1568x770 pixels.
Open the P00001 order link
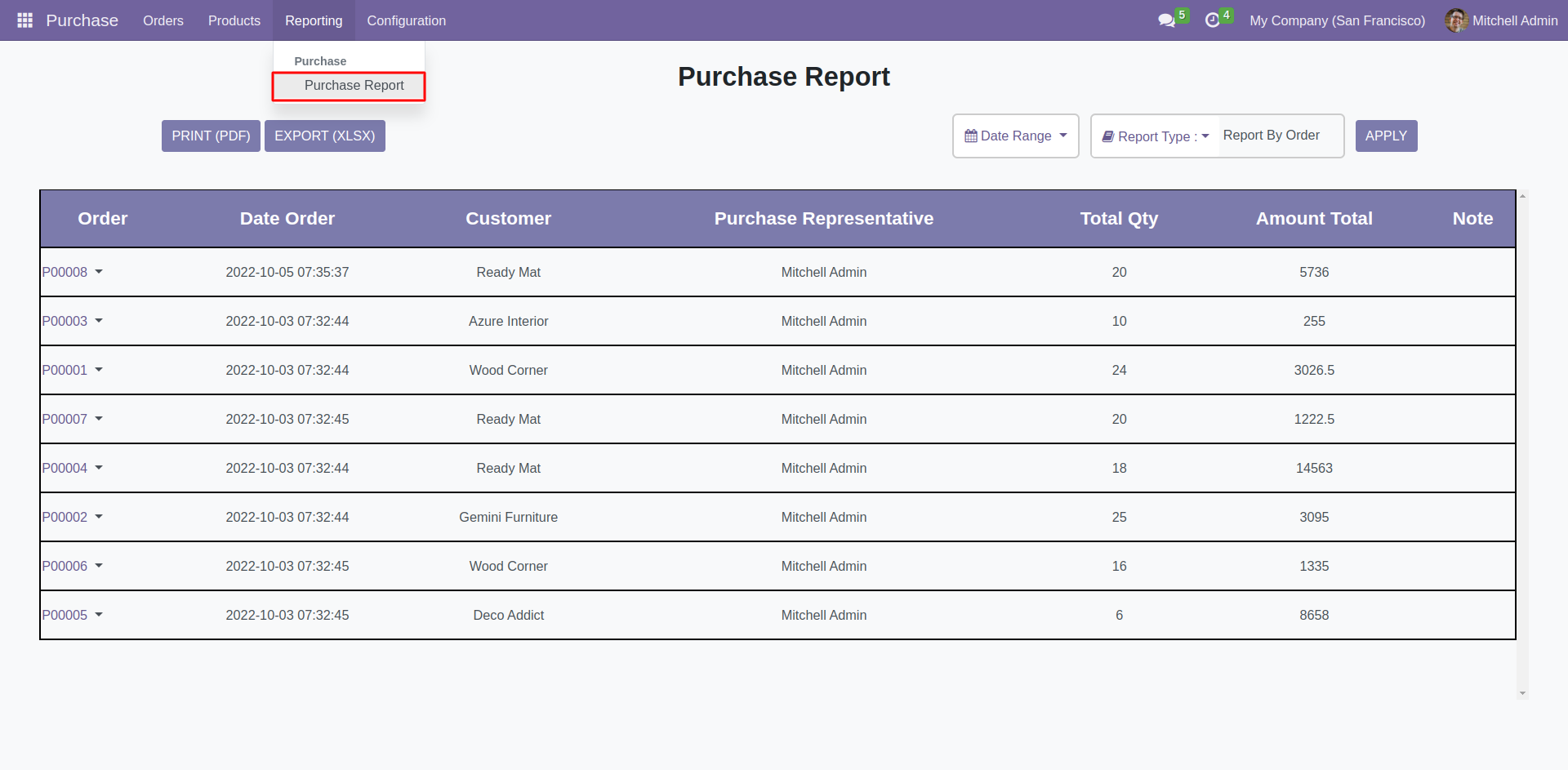tap(65, 370)
